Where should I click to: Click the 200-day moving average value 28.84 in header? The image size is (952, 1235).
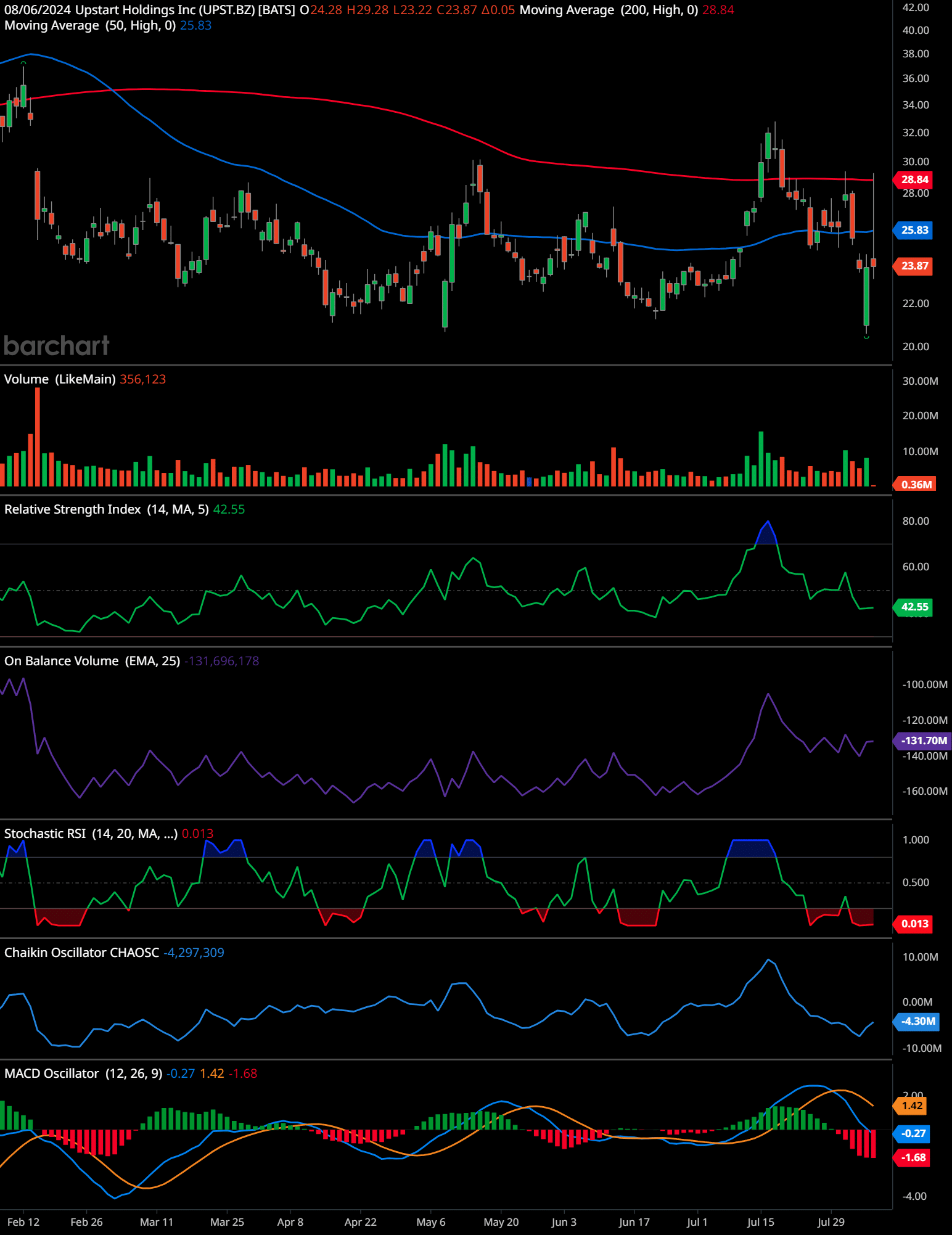[x=718, y=10]
